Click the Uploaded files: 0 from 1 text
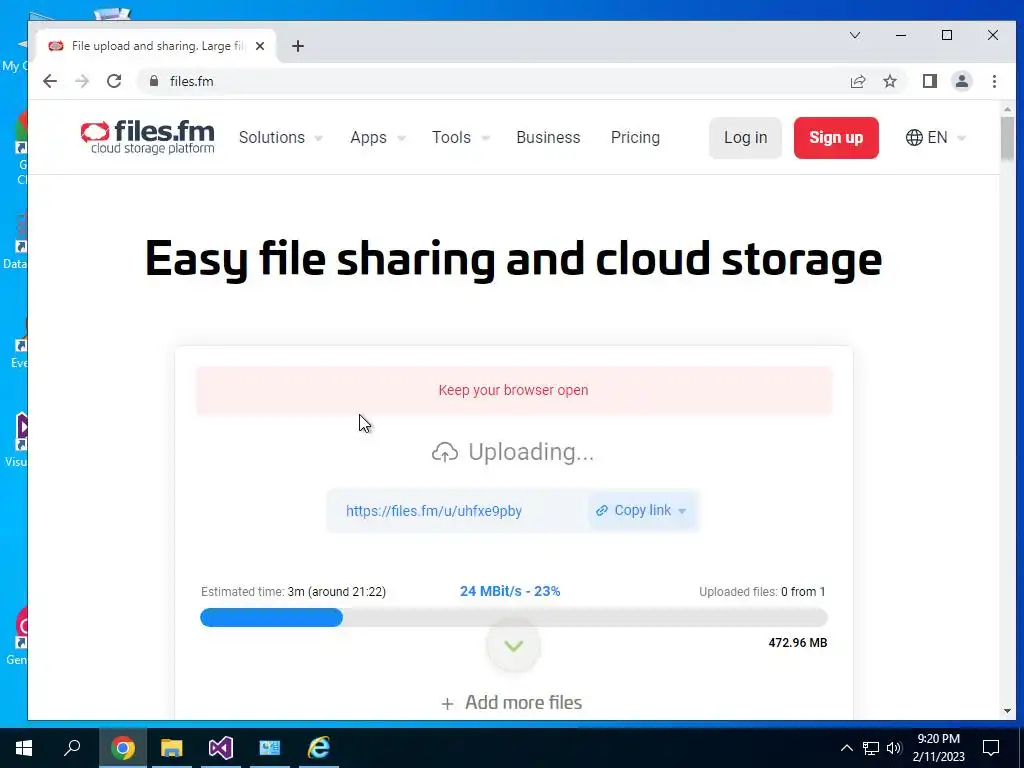1024x768 pixels. [x=762, y=592]
